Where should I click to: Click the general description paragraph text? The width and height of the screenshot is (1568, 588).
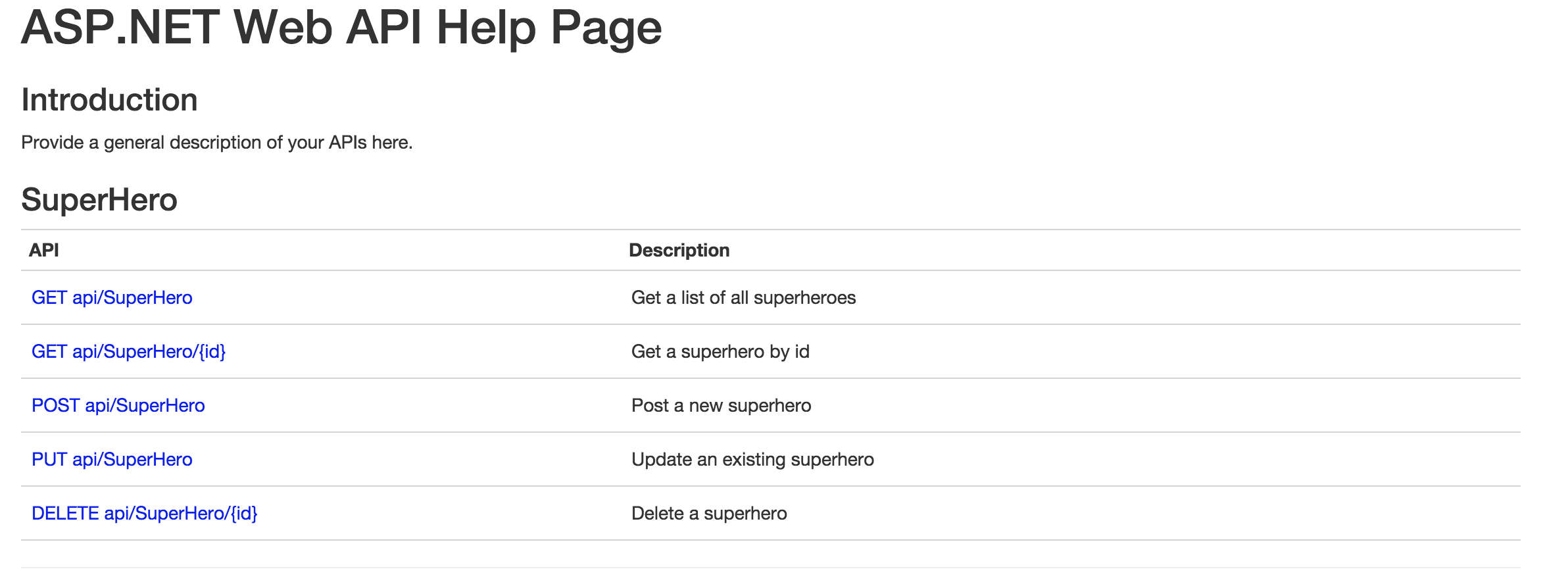[217, 143]
